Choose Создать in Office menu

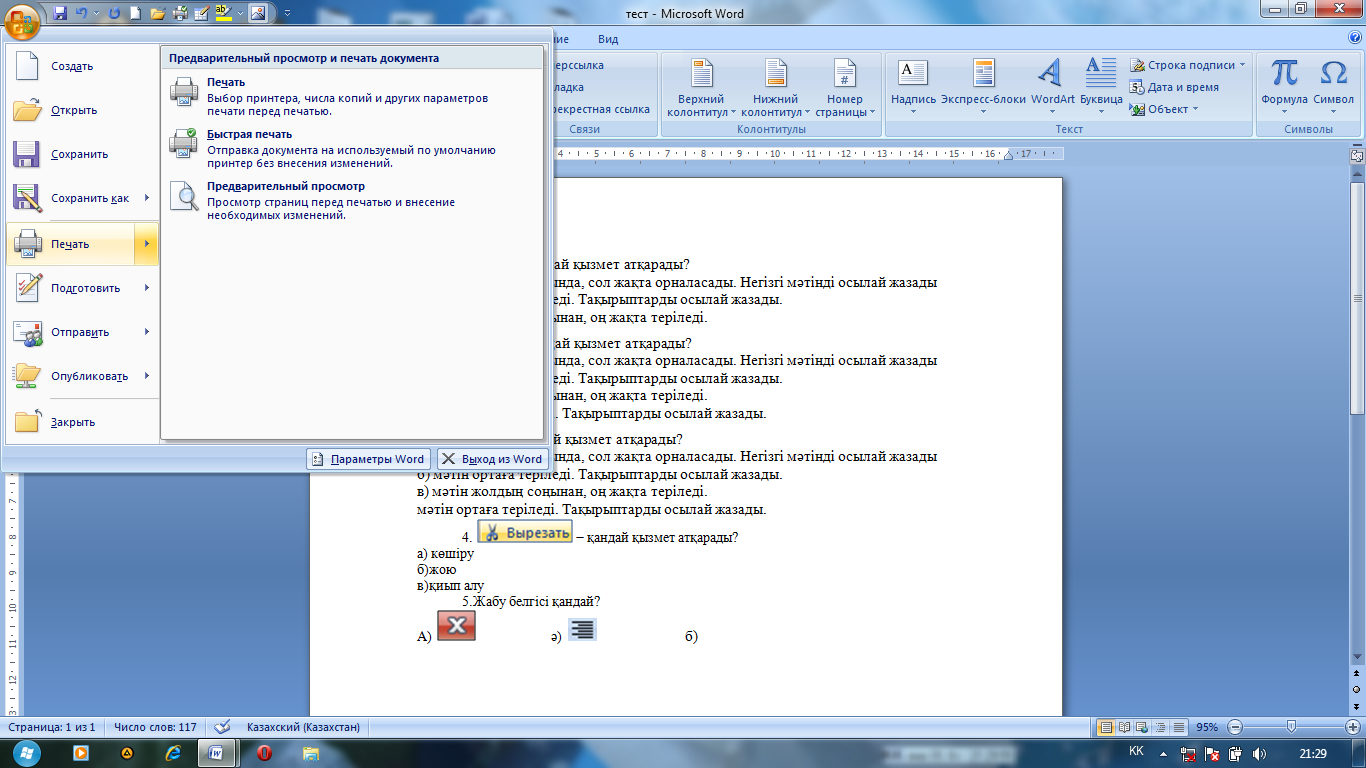pos(82,66)
